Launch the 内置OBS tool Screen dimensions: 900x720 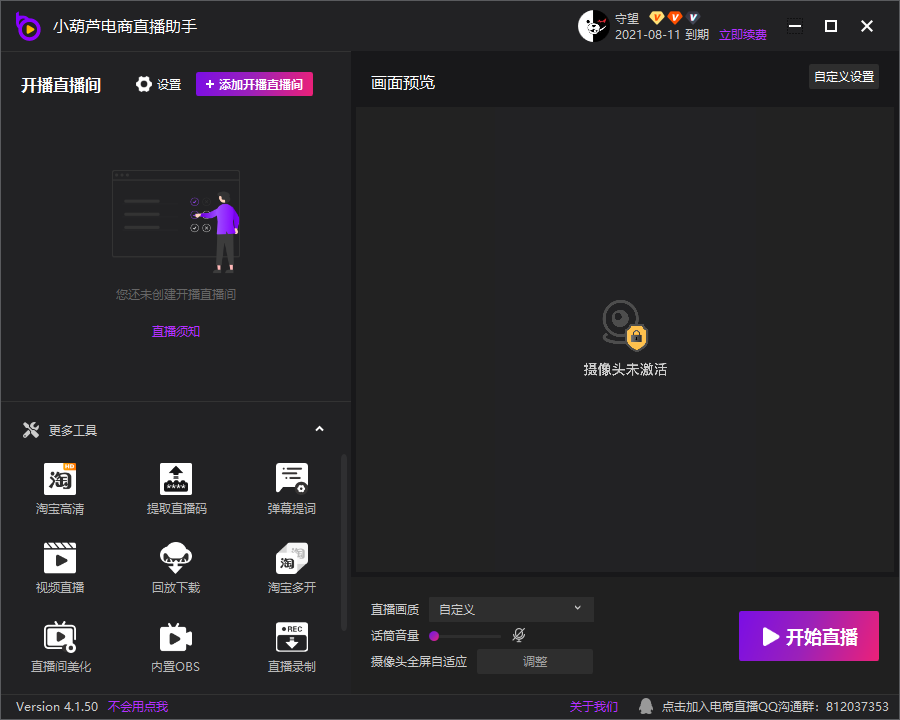176,637
